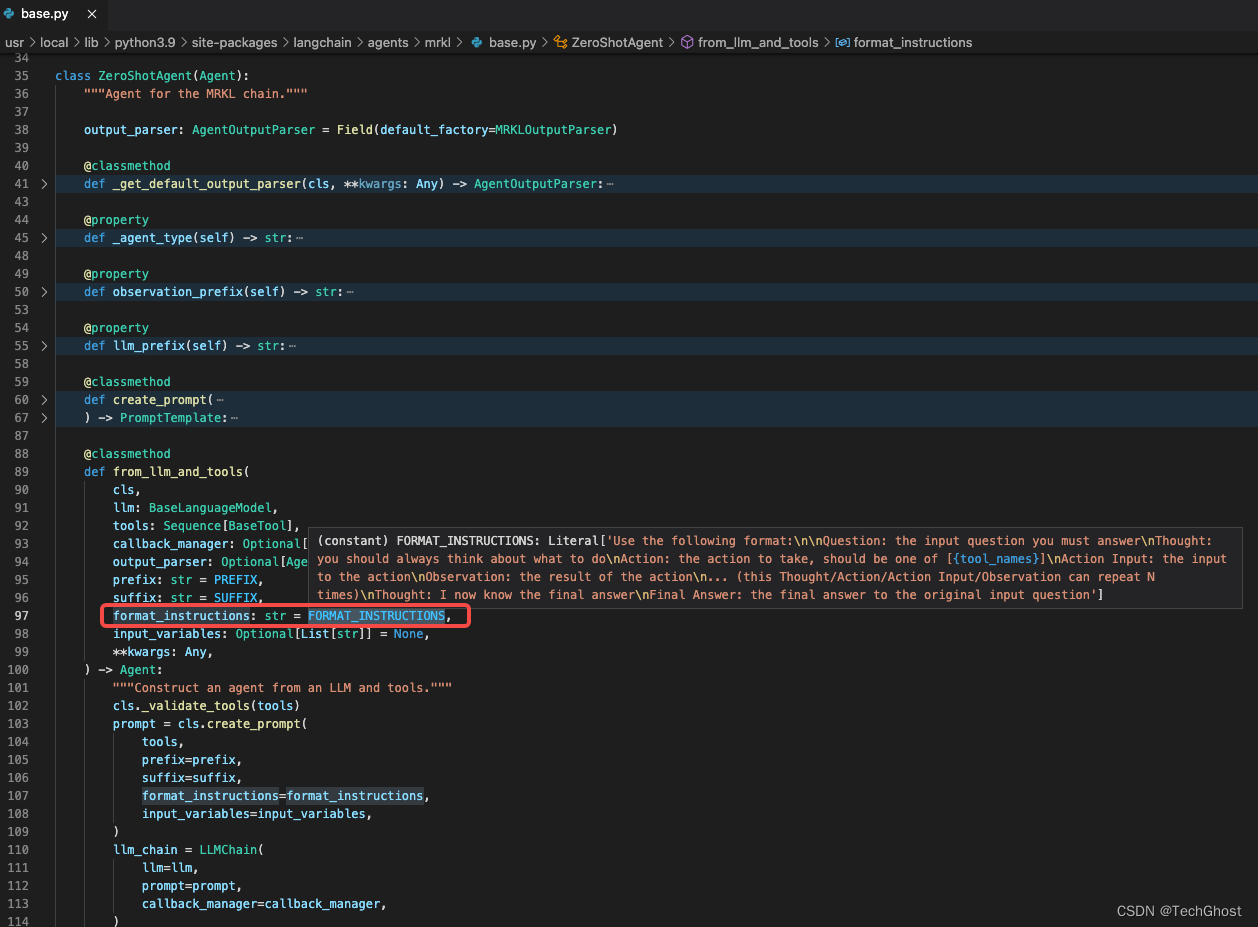Click SUFFIX constant on line 96
The height and width of the screenshot is (927, 1258).
tap(236, 598)
